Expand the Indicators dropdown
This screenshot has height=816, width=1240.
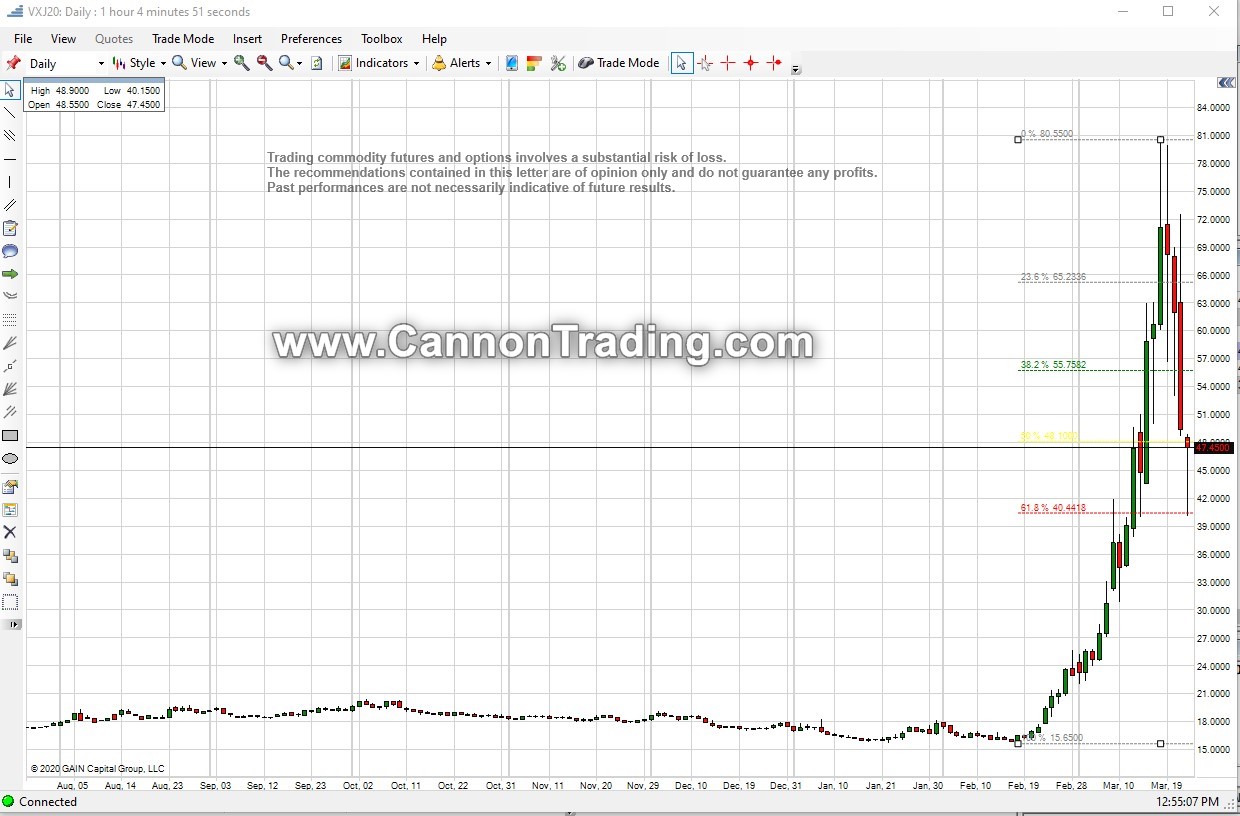click(x=380, y=63)
